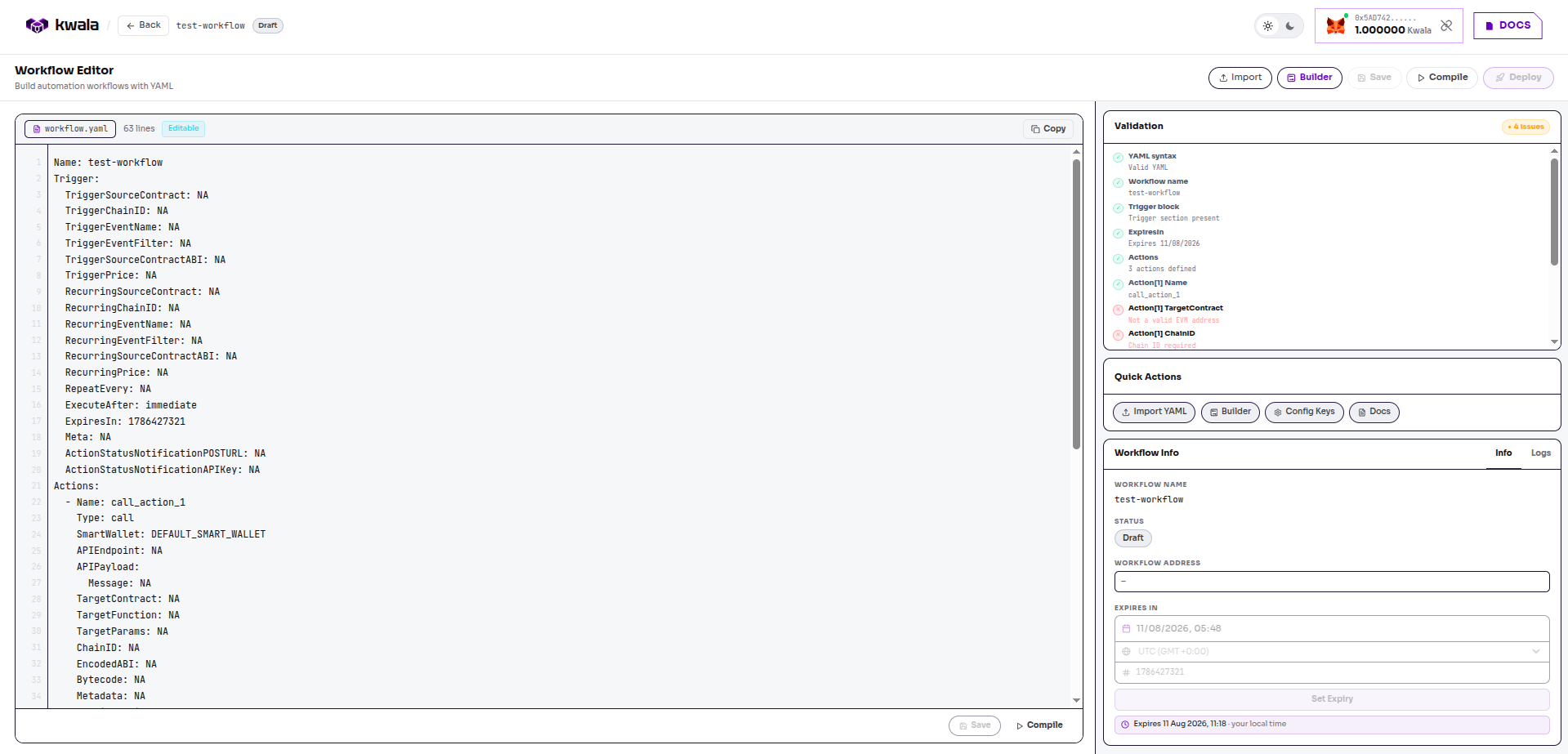Click Action[1] ChainID error icon
The width and height of the screenshot is (1568, 754).
click(1118, 335)
